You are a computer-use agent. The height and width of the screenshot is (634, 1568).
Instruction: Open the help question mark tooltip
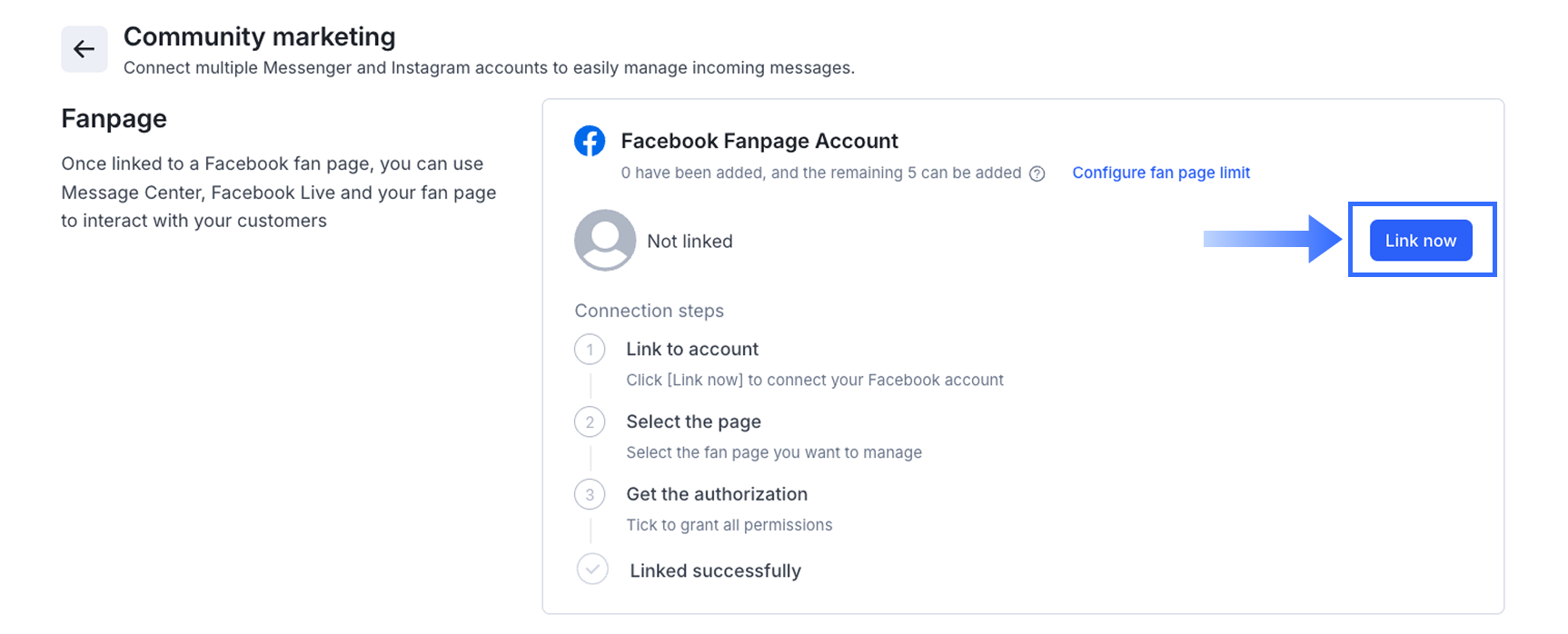coord(1037,173)
